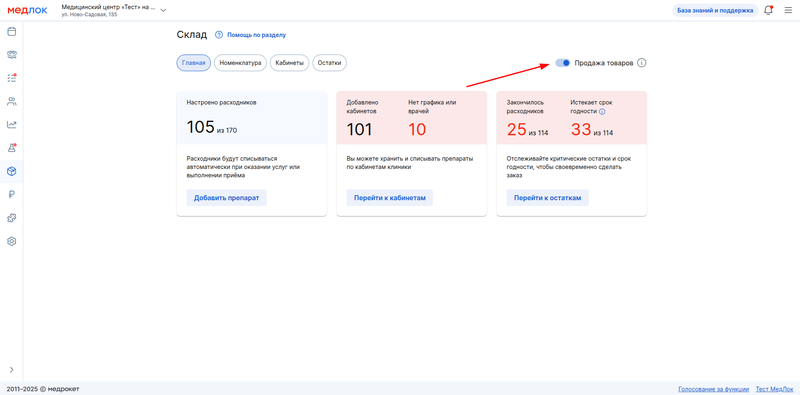Open the analytics chart sidebar icon

(x=11, y=125)
